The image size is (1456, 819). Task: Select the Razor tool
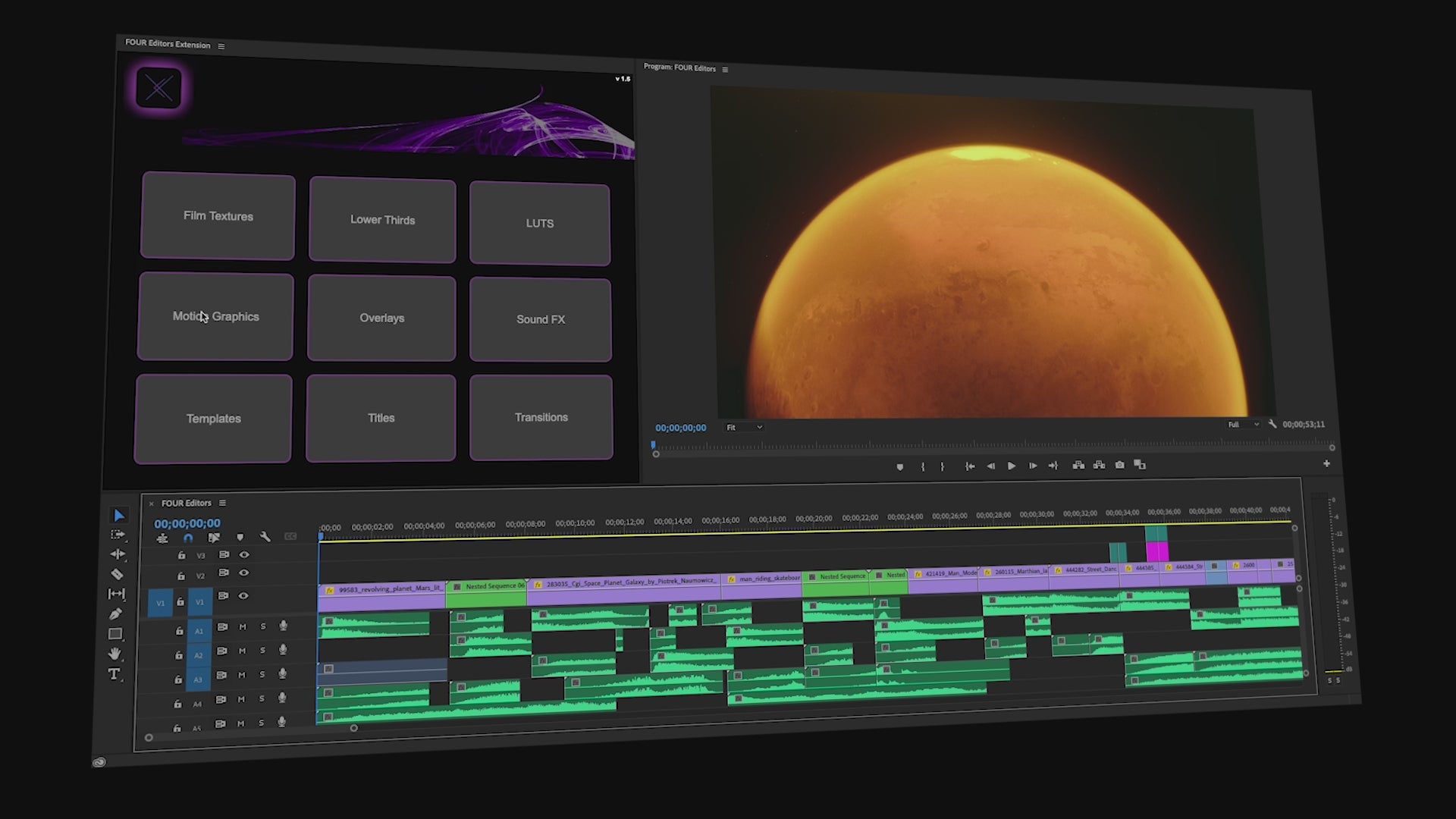click(x=117, y=574)
